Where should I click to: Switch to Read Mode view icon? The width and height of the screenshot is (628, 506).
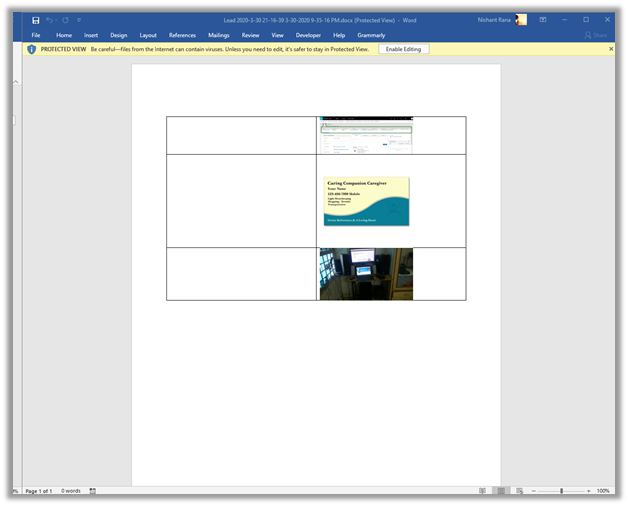482,491
